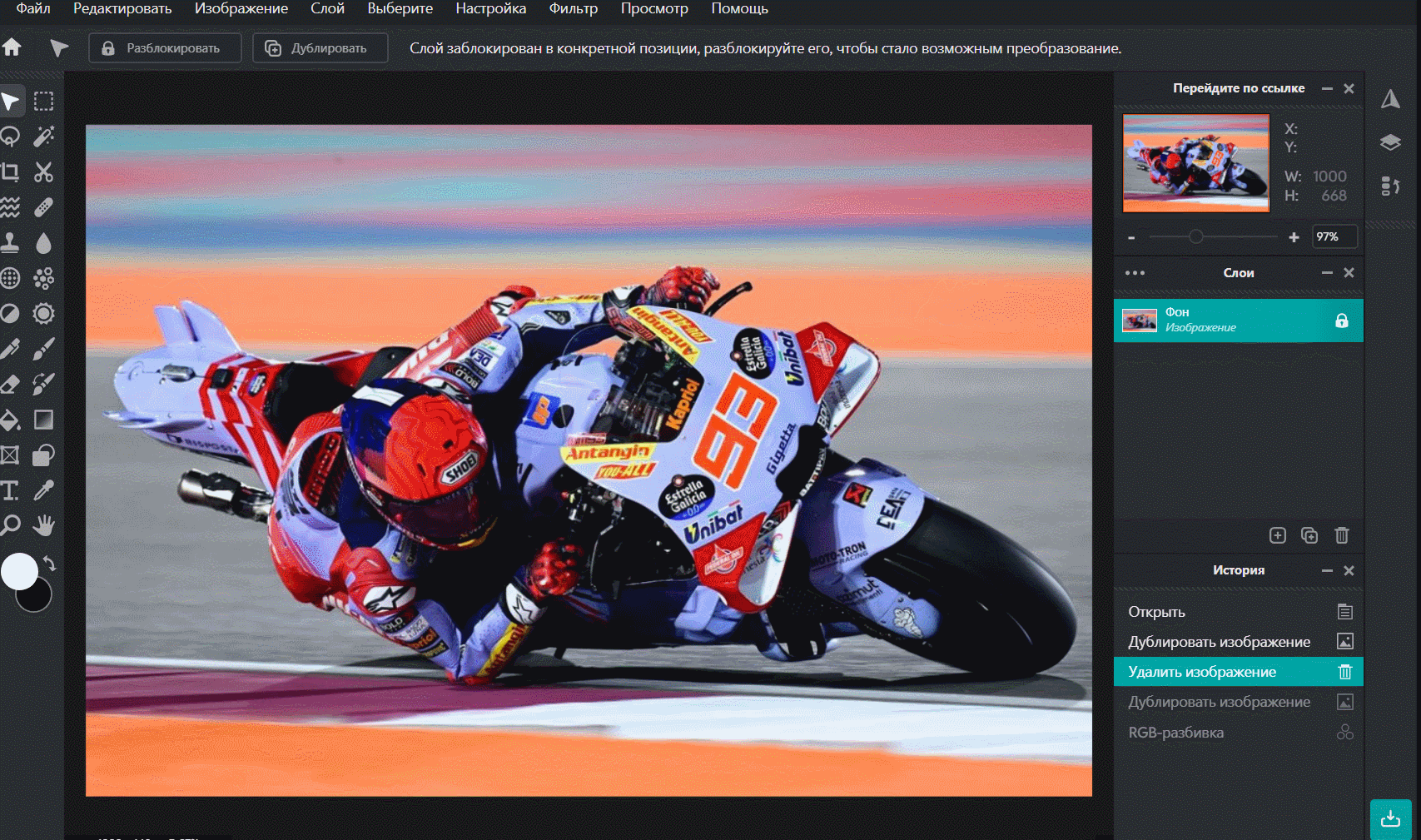This screenshot has height=840, width=1421.
Task: Toggle the lock on Фон layer
Action: tap(1341, 321)
